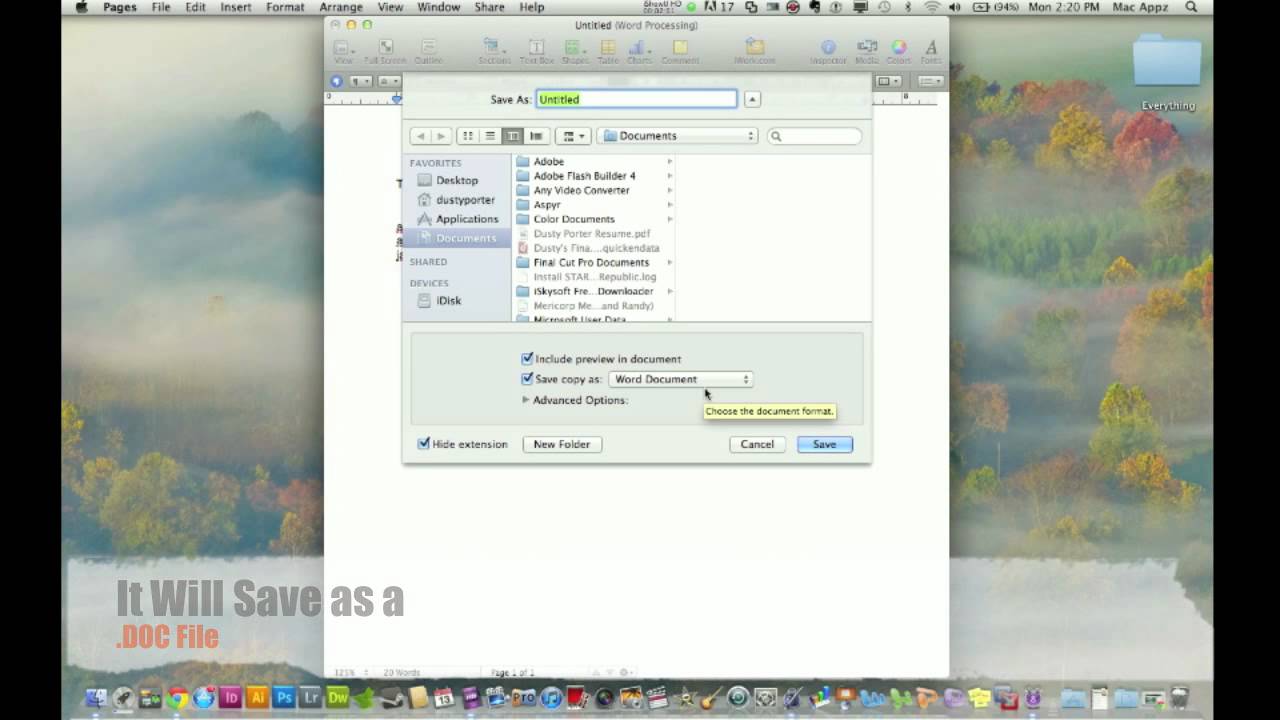1280x720 pixels.
Task: Open the Sections toolbar icon
Action: tap(494, 52)
